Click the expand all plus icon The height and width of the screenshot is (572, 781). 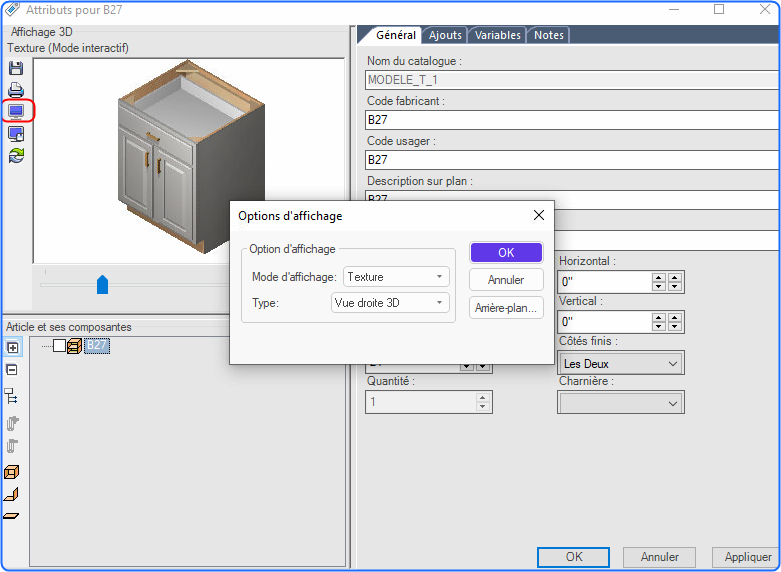click(12, 347)
